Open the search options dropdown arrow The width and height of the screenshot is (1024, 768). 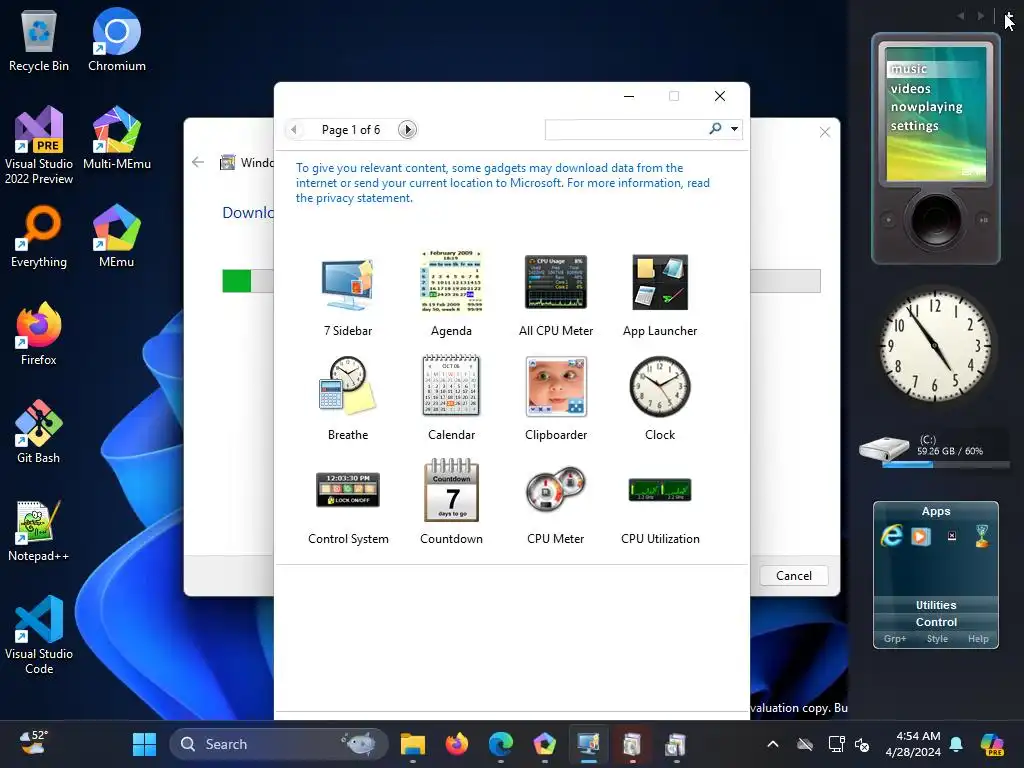[735, 129]
